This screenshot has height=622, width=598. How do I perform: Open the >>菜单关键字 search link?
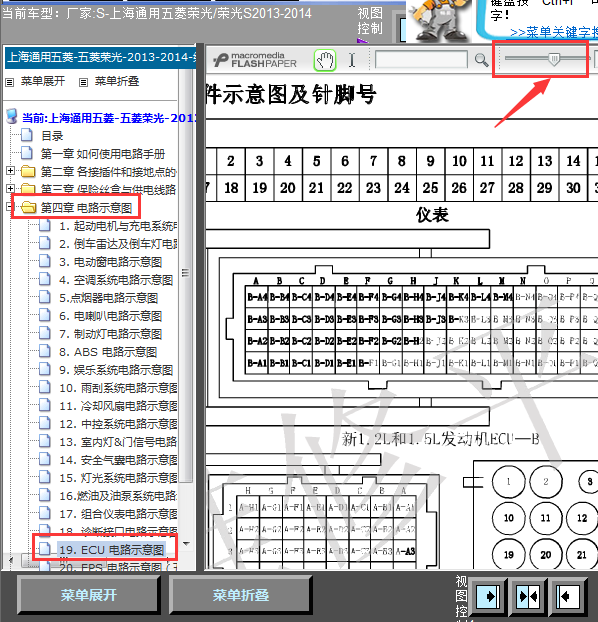point(554,33)
